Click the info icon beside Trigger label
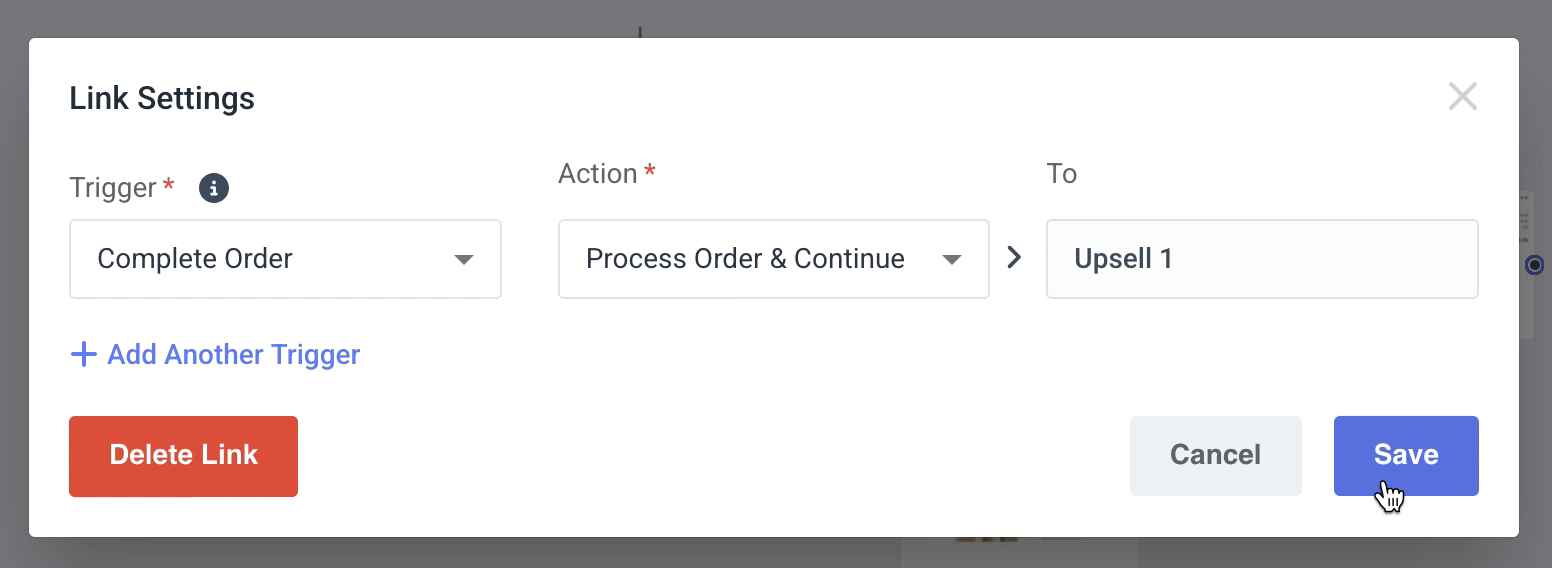 [x=214, y=188]
